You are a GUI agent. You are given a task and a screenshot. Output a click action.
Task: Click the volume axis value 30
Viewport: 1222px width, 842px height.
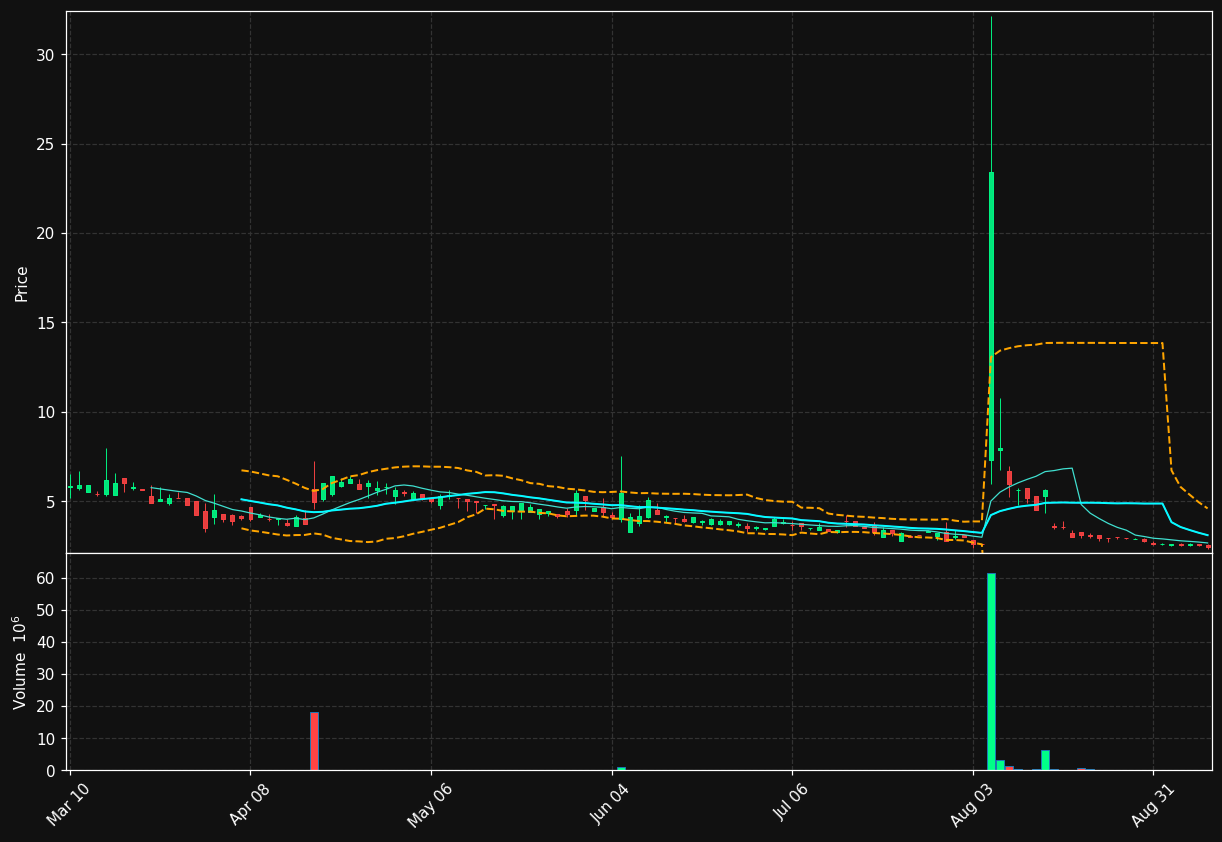point(45,674)
